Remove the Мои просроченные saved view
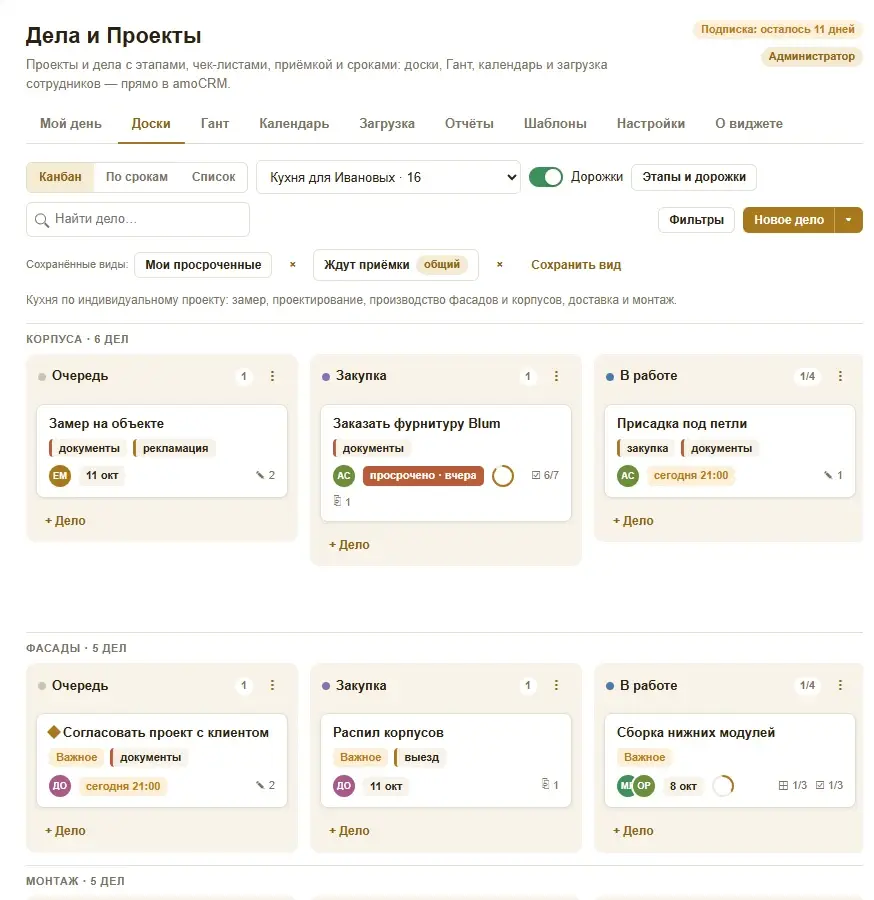This screenshot has height=900, width=874. [293, 265]
